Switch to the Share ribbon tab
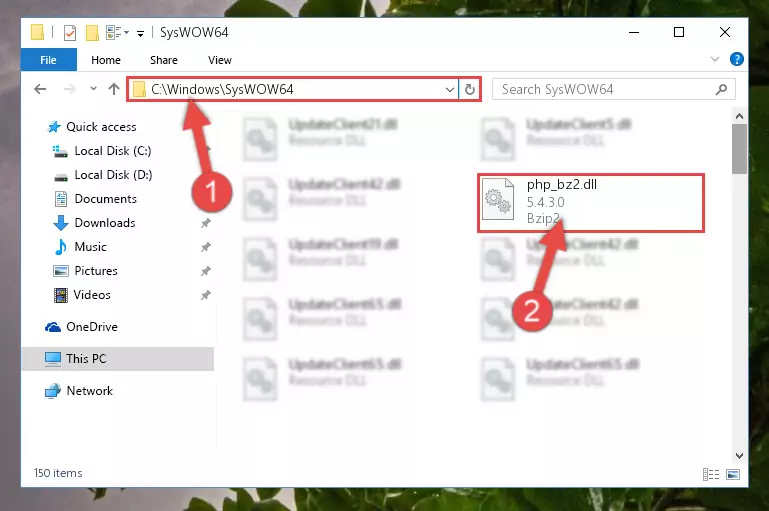The image size is (769, 511). pos(164,60)
